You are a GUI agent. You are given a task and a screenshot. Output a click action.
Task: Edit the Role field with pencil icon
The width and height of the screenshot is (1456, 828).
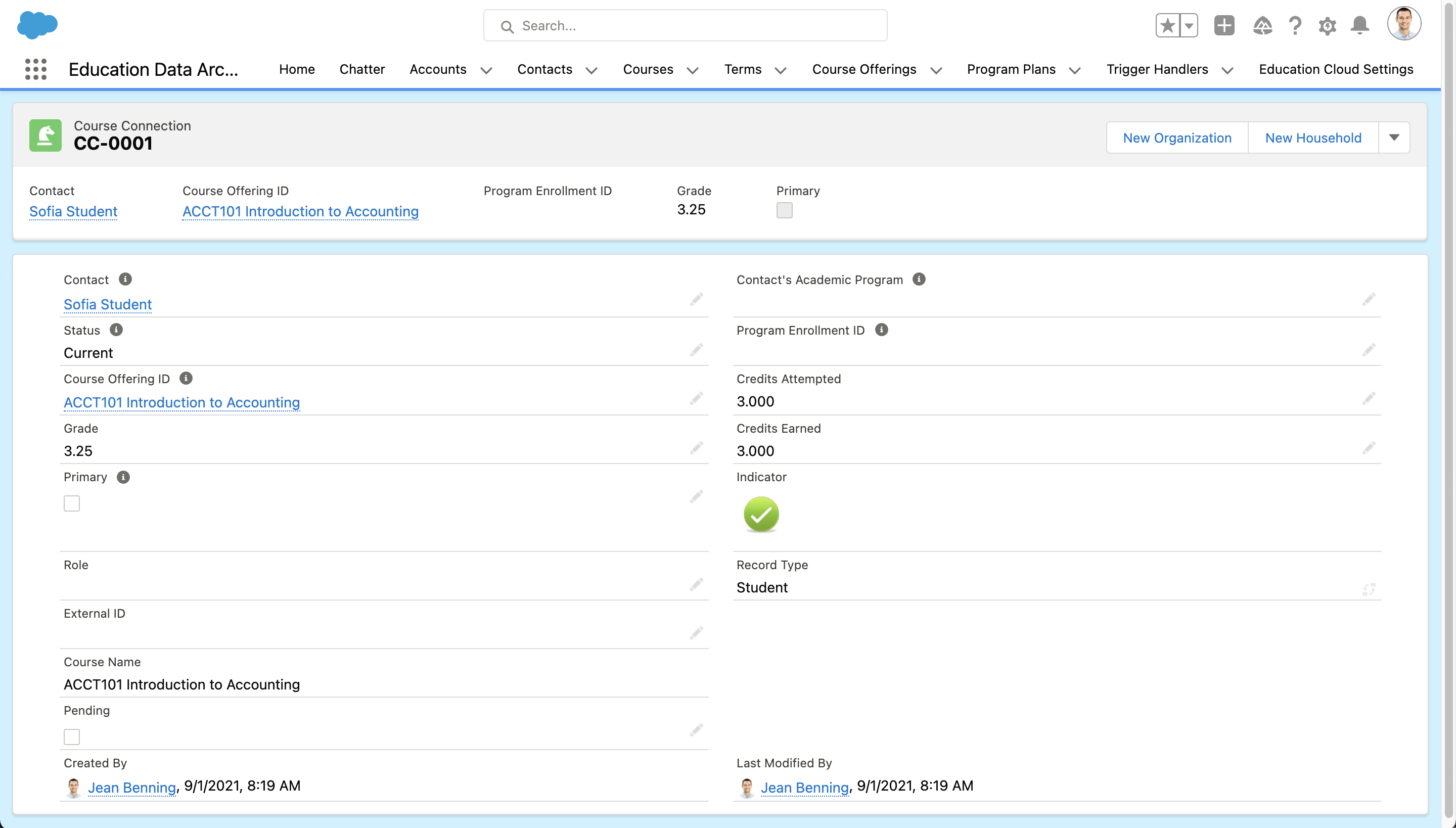click(697, 584)
